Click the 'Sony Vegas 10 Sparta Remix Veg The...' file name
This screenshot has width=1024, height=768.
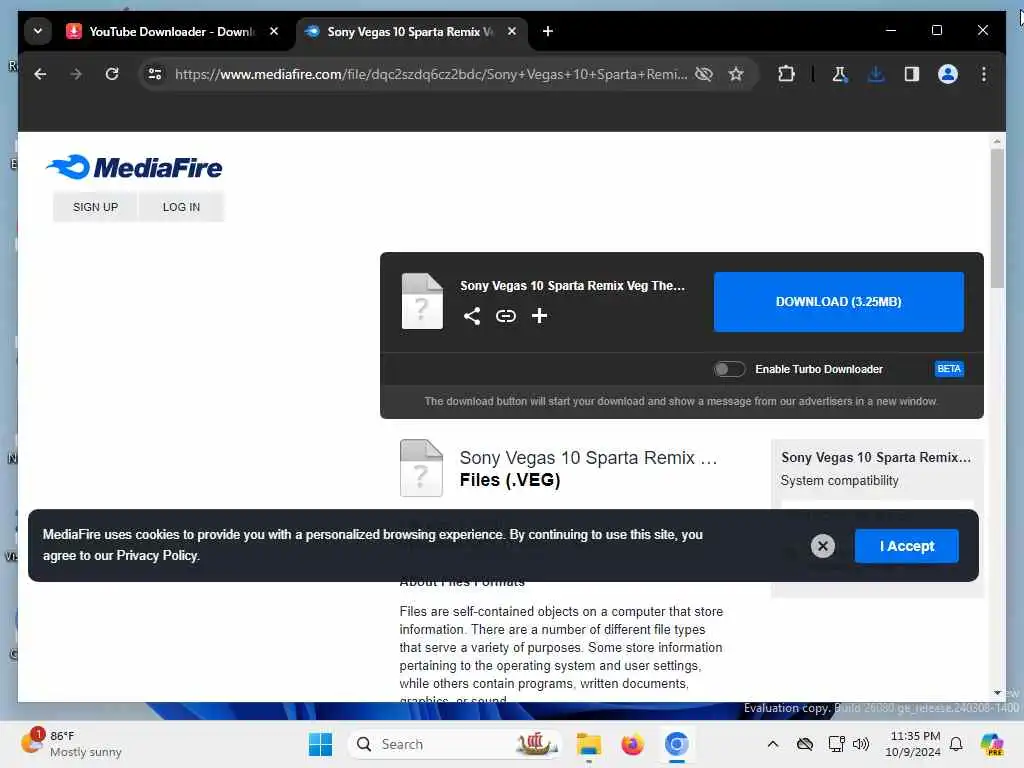[572, 285]
